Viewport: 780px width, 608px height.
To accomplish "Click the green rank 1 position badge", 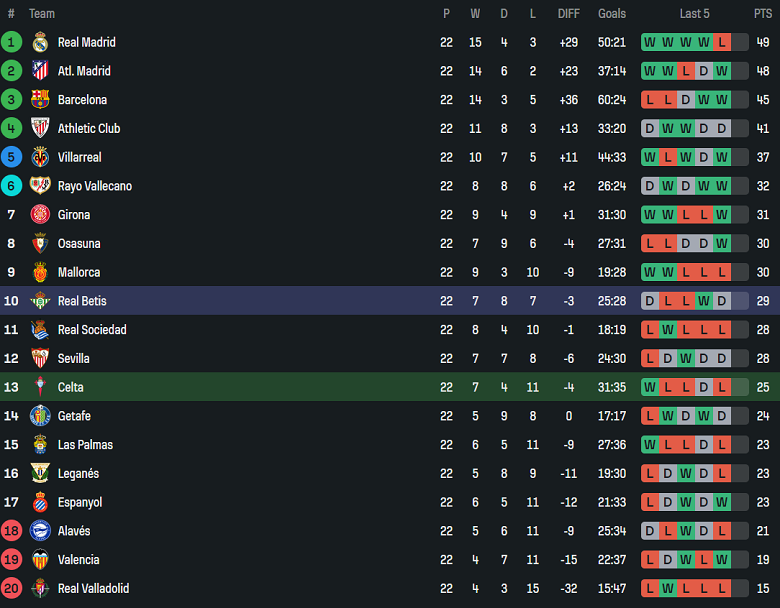I will click(12, 42).
